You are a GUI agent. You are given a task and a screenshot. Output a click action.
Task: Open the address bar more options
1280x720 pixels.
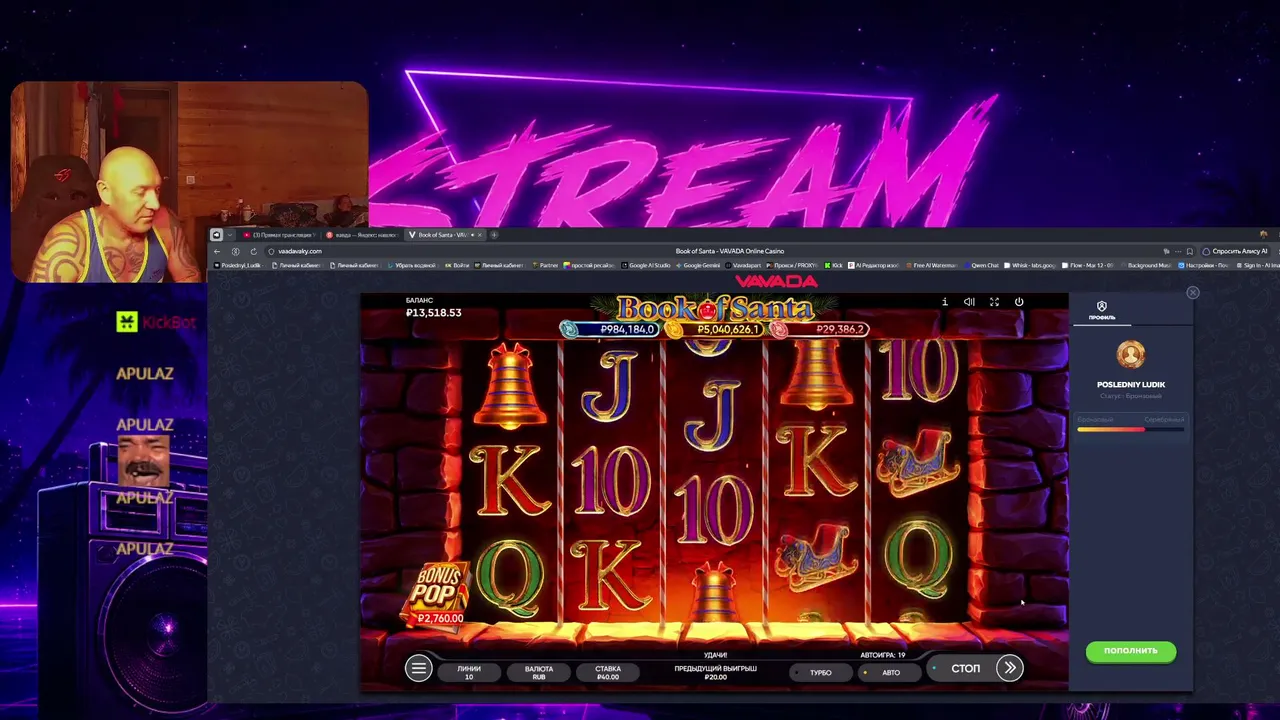point(1178,251)
